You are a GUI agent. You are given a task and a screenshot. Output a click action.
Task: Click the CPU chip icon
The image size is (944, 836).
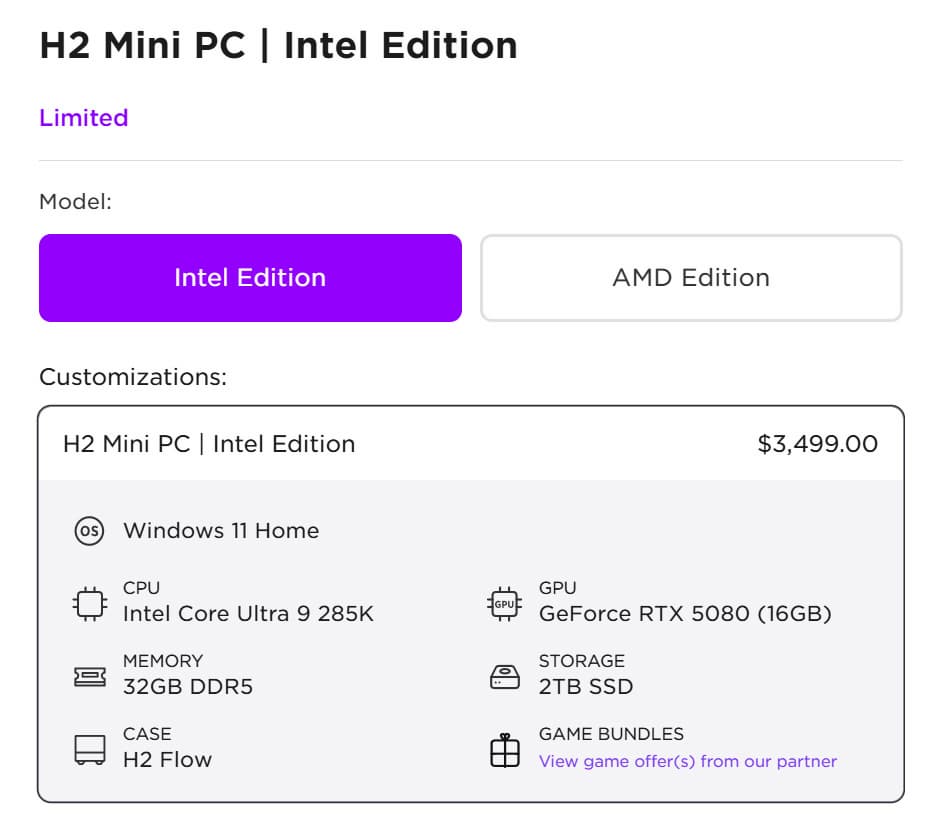[89, 604]
